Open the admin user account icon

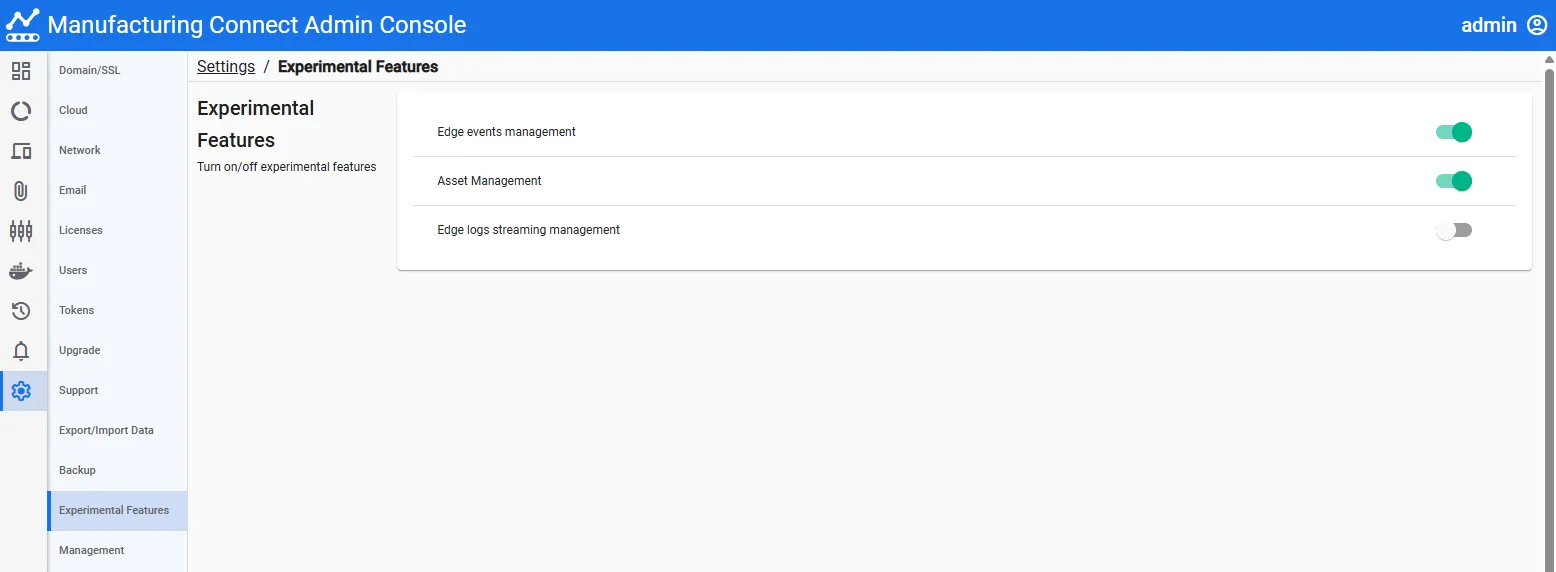click(x=1537, y=25)
